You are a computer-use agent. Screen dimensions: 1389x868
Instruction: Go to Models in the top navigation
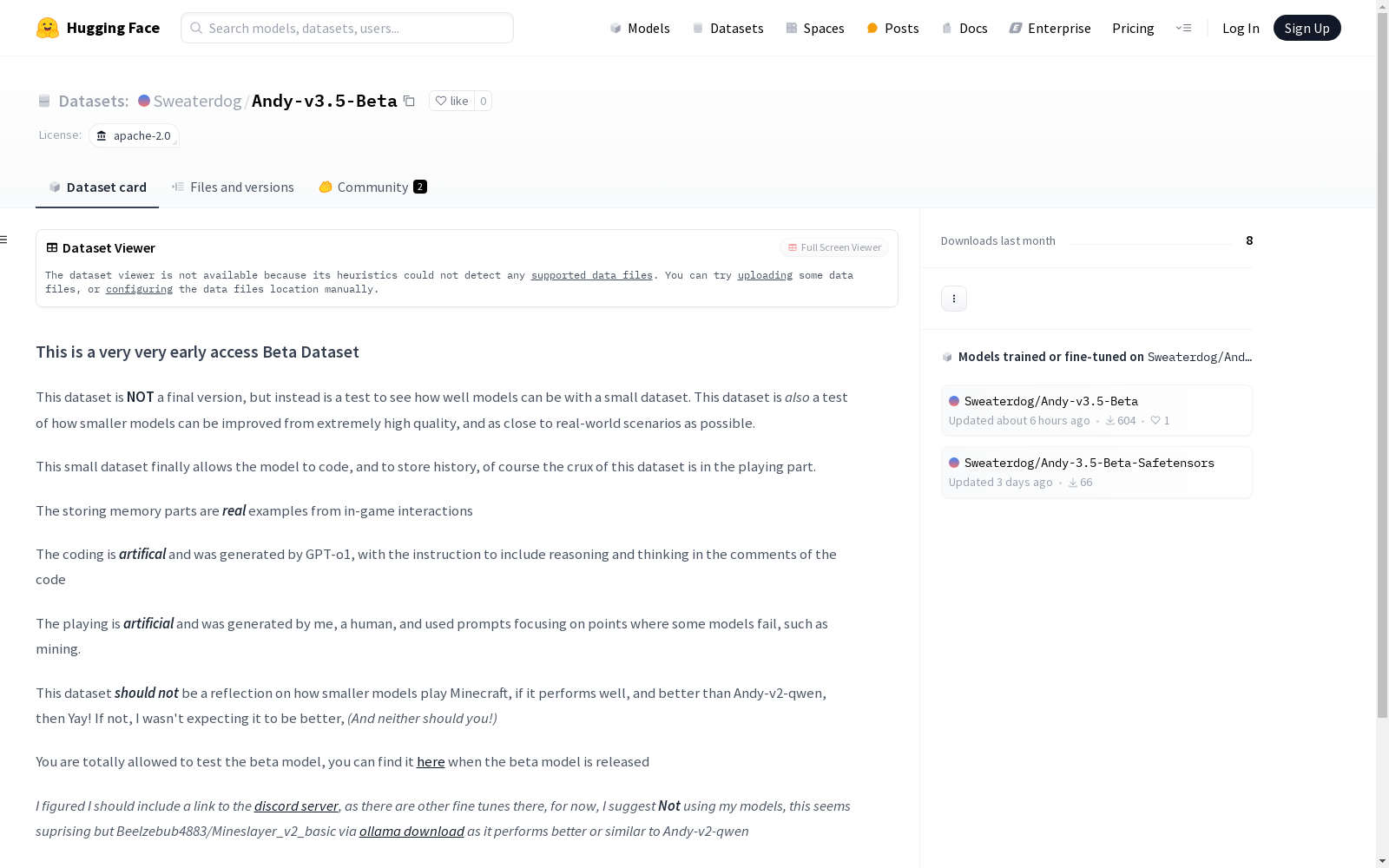point(640,28)
